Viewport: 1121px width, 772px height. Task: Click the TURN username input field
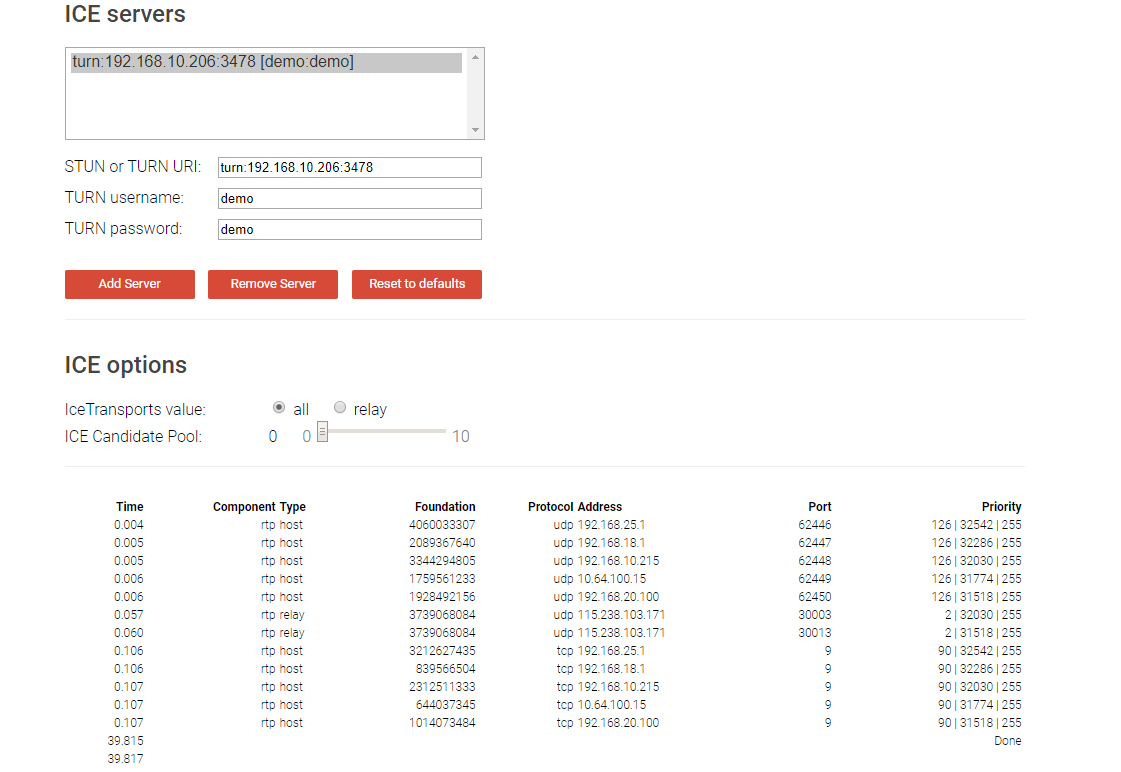coord(349,198)
